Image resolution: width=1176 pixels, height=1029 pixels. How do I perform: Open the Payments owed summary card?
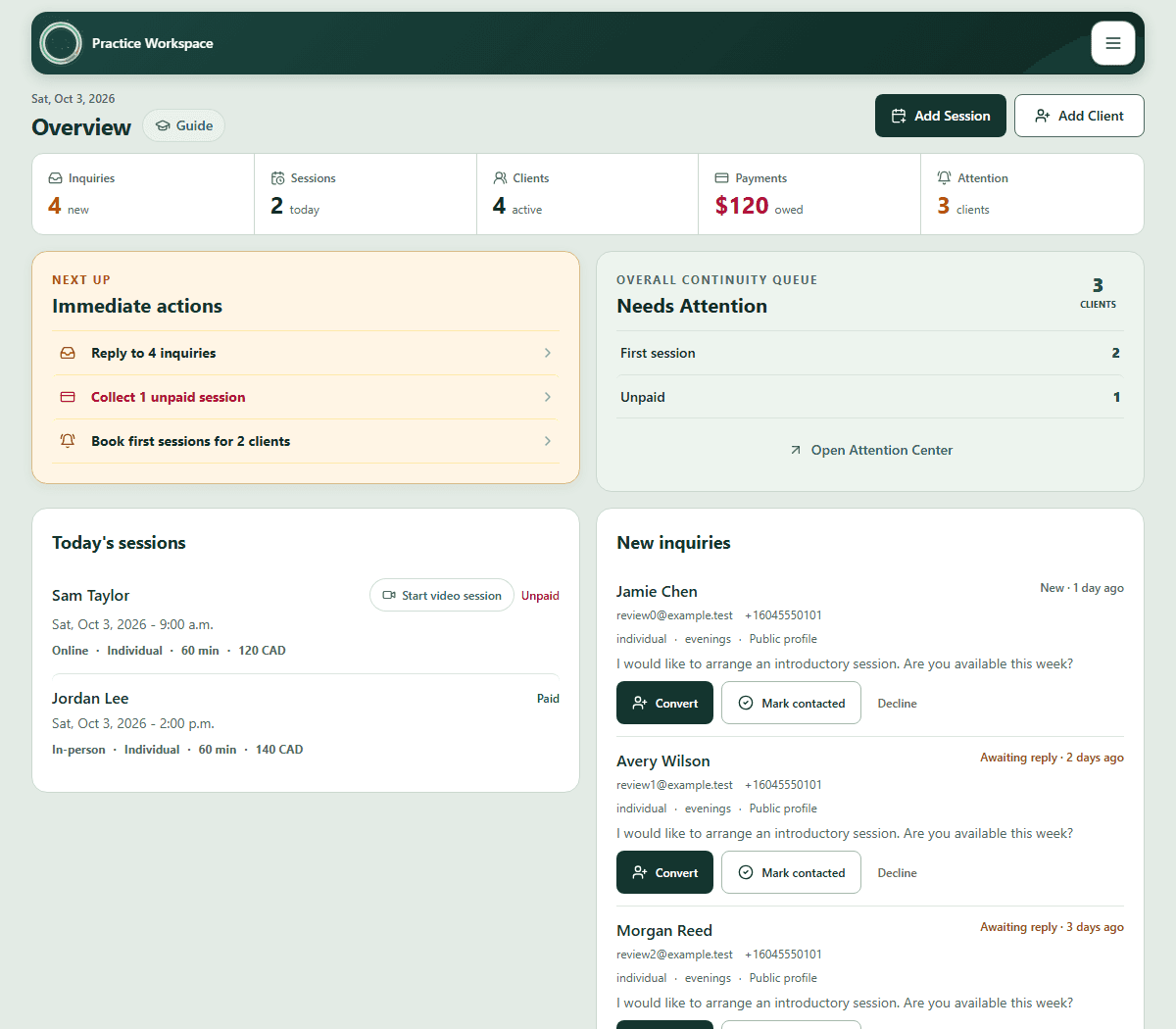coord(809,194)
